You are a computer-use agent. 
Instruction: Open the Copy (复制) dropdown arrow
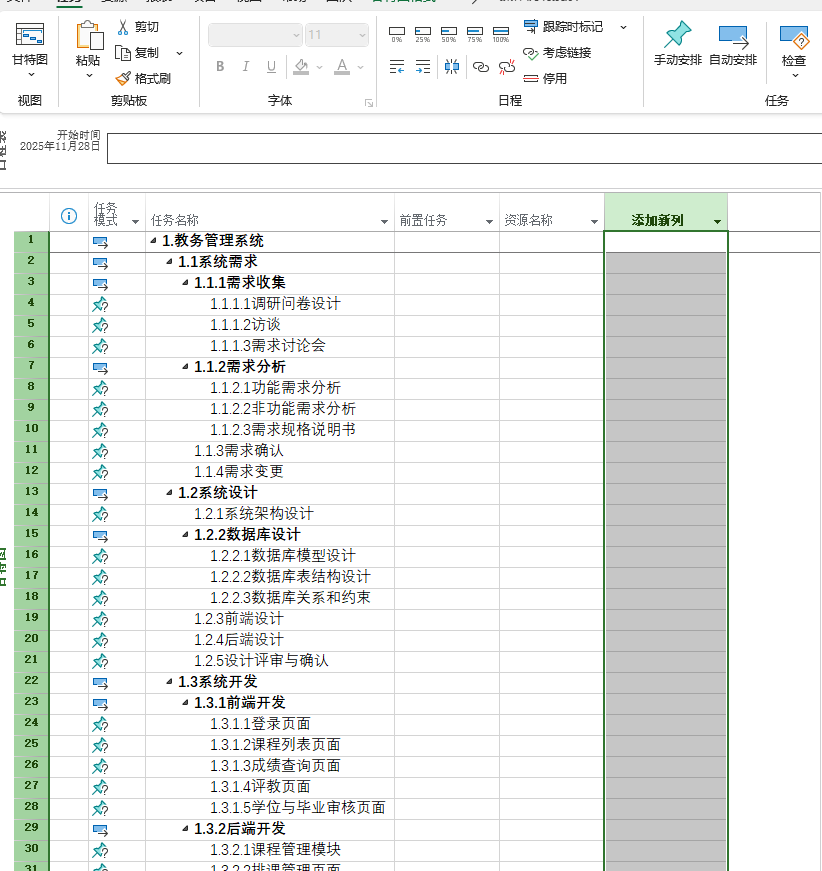[179, 53]
